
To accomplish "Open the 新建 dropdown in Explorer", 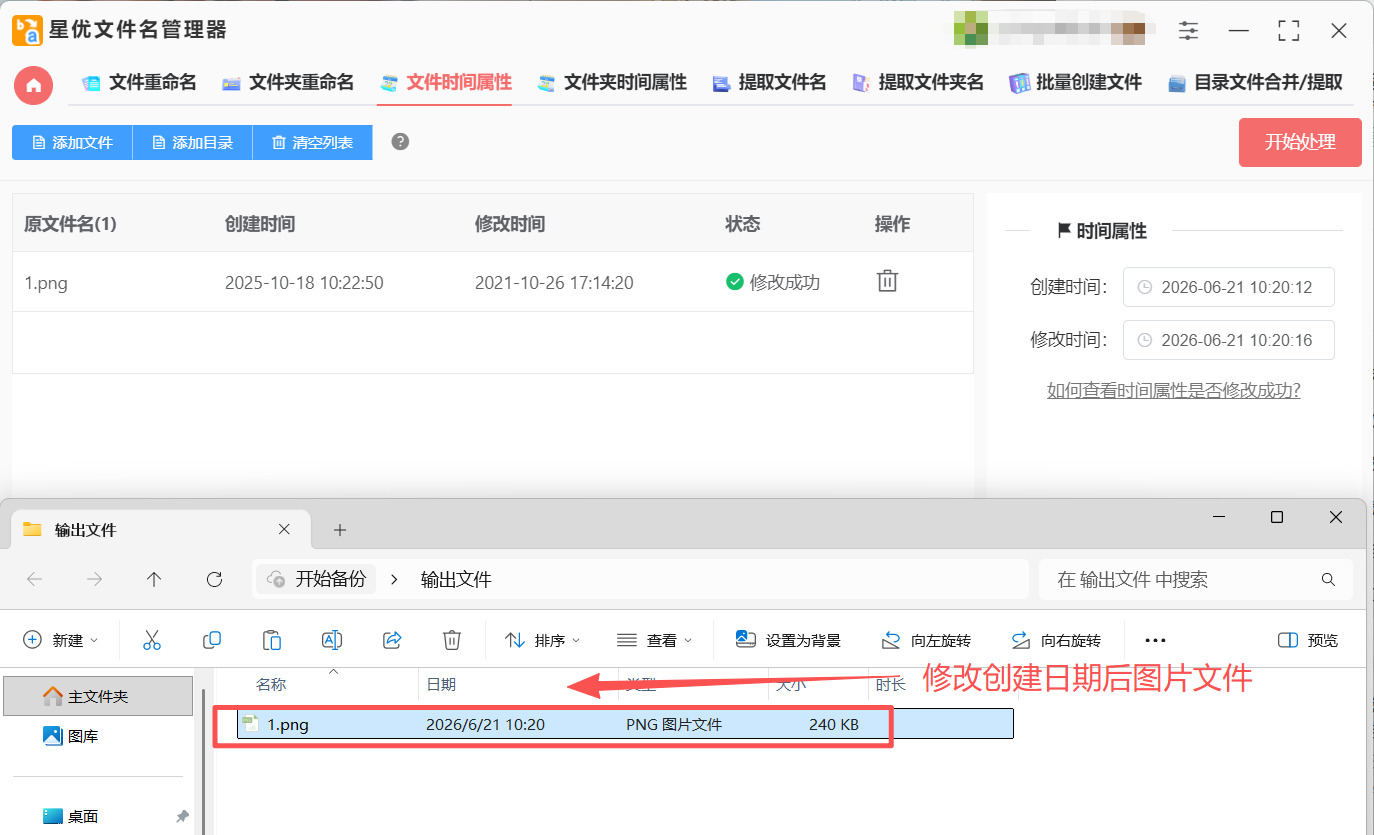I will (61, 640).
